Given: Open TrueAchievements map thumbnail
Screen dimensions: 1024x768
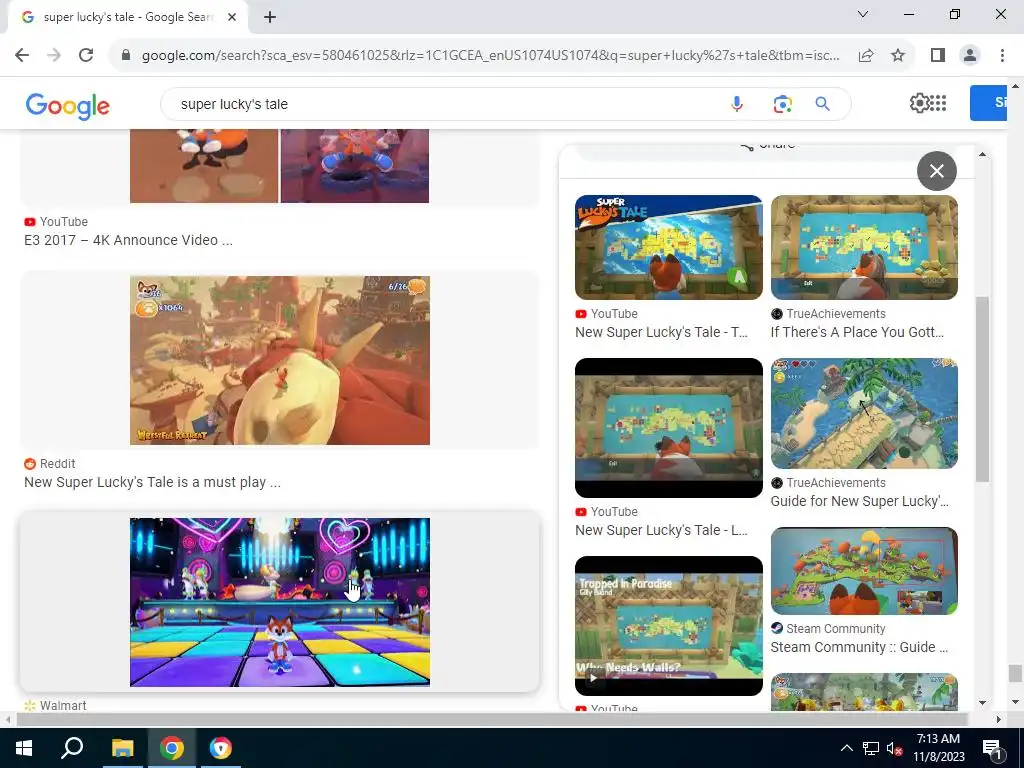Looking at the screenshot, I should (x=864, y=248).
